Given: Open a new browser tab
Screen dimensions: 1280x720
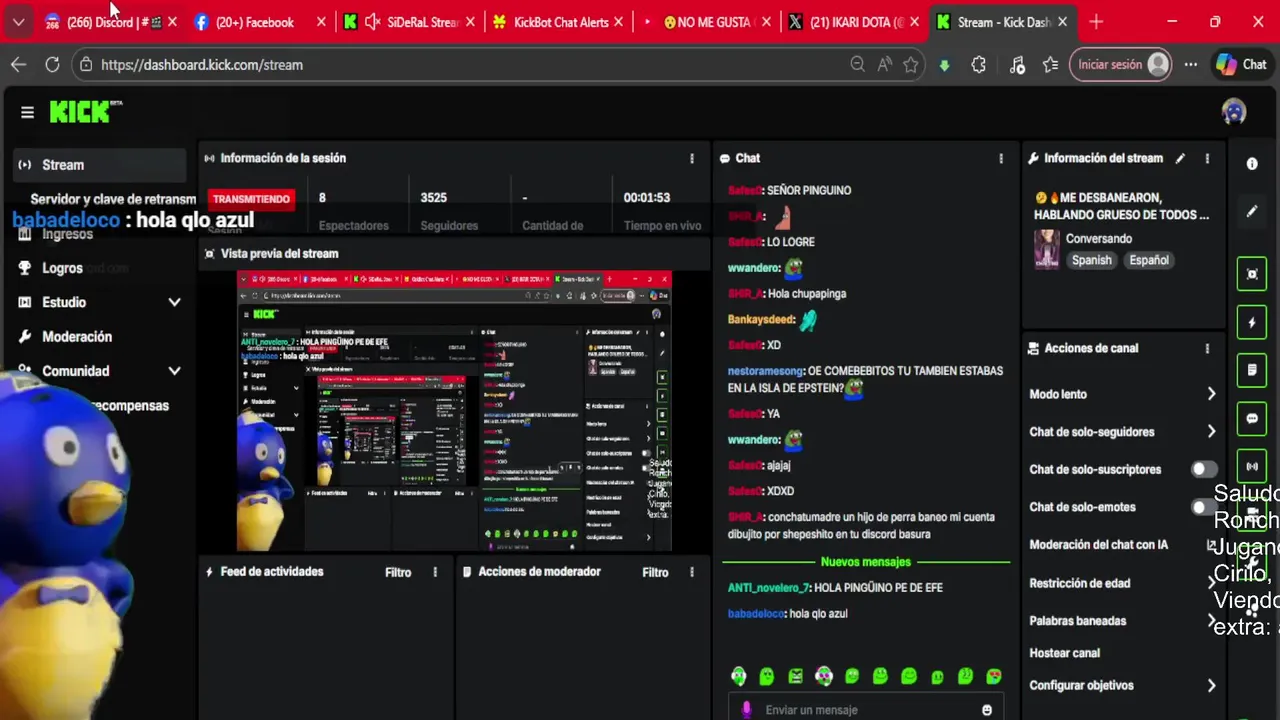Looking at the screenshot, I should point(1096,22).
